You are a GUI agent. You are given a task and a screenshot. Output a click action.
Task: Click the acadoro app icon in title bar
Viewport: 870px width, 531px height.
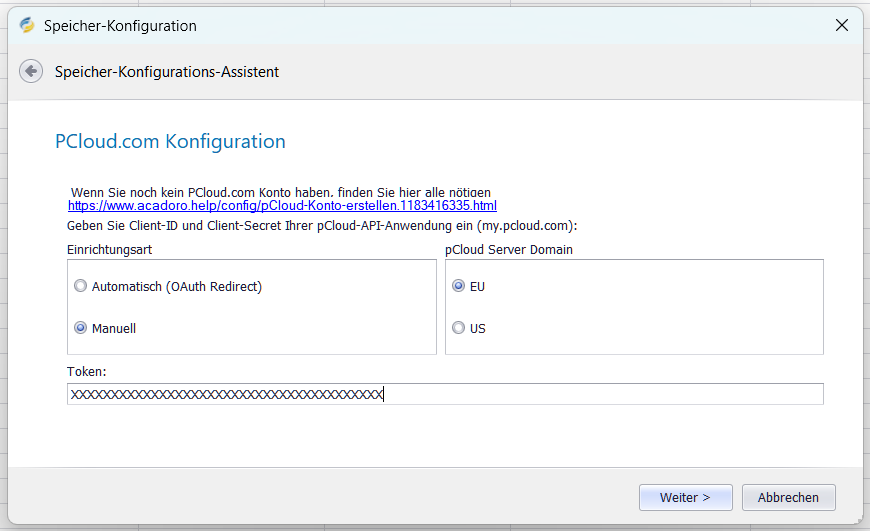pos(27,25)
